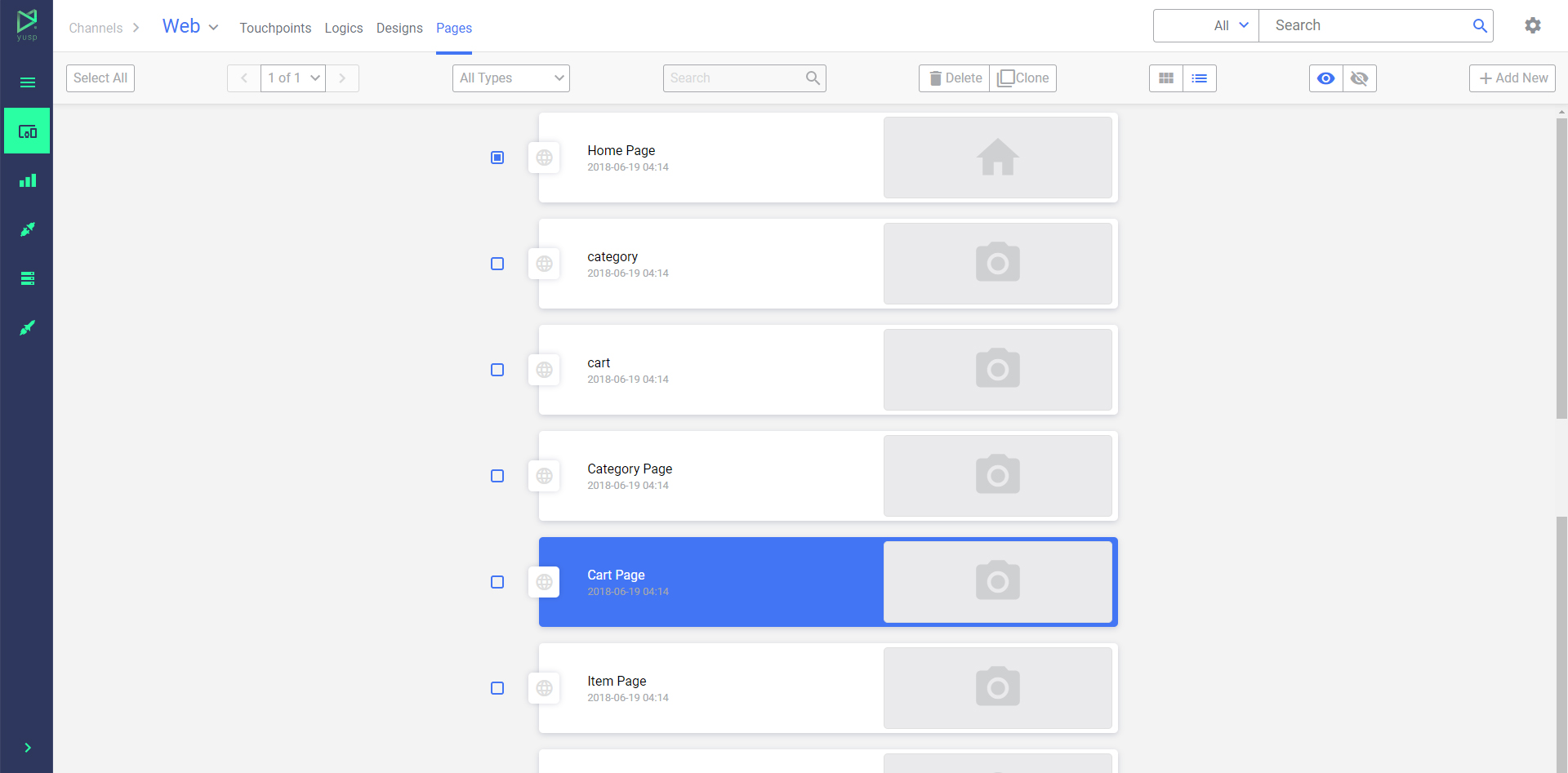Open the Touchpoints tab
1568x773 pixels.
tap(275, 28)
